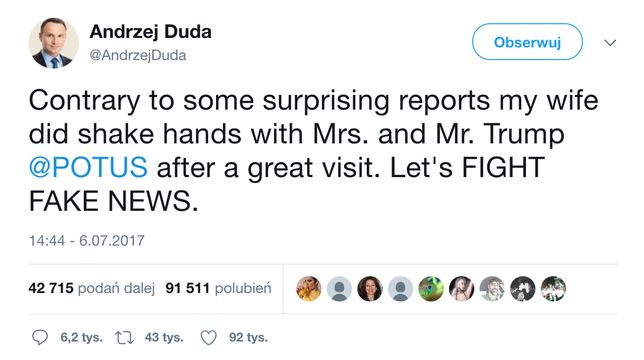Screen dimensions: 644x360
Task: Open the @POTUS mention link
Action: [x=88, y=167]
